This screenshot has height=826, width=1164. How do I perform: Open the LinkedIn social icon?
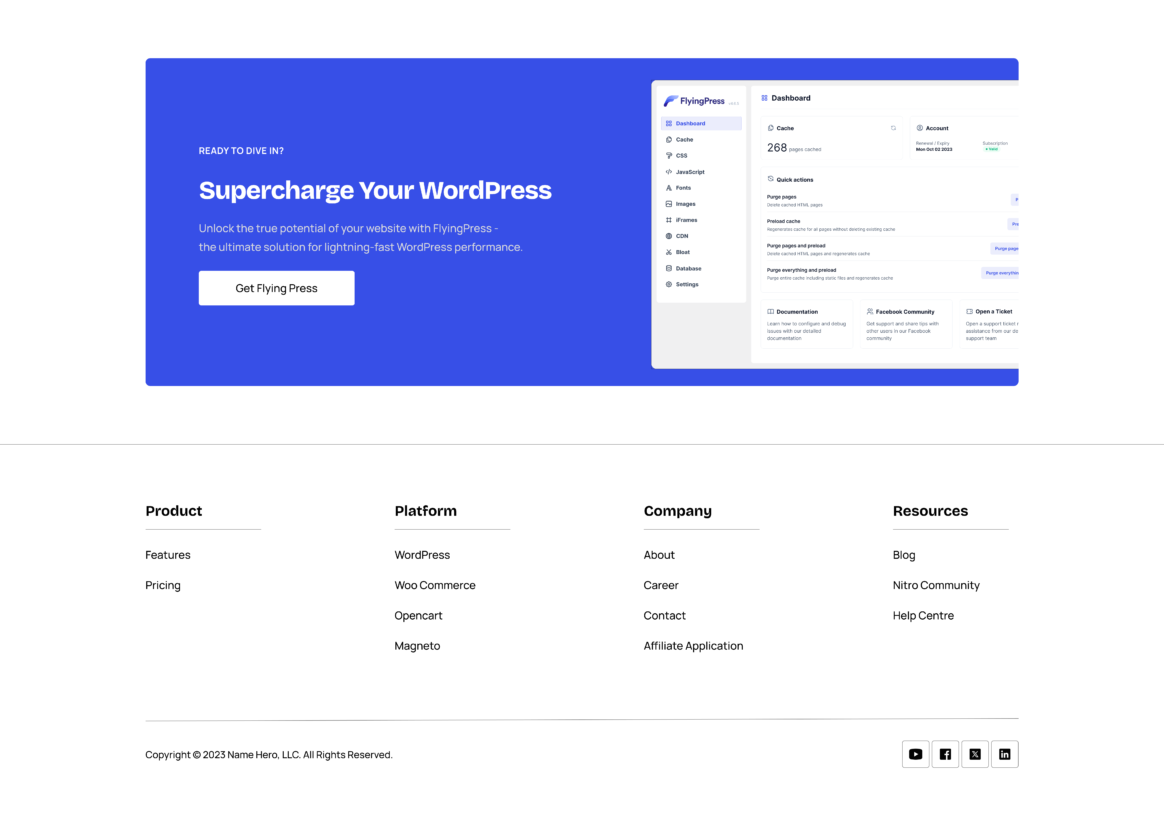click(1004, 754)
